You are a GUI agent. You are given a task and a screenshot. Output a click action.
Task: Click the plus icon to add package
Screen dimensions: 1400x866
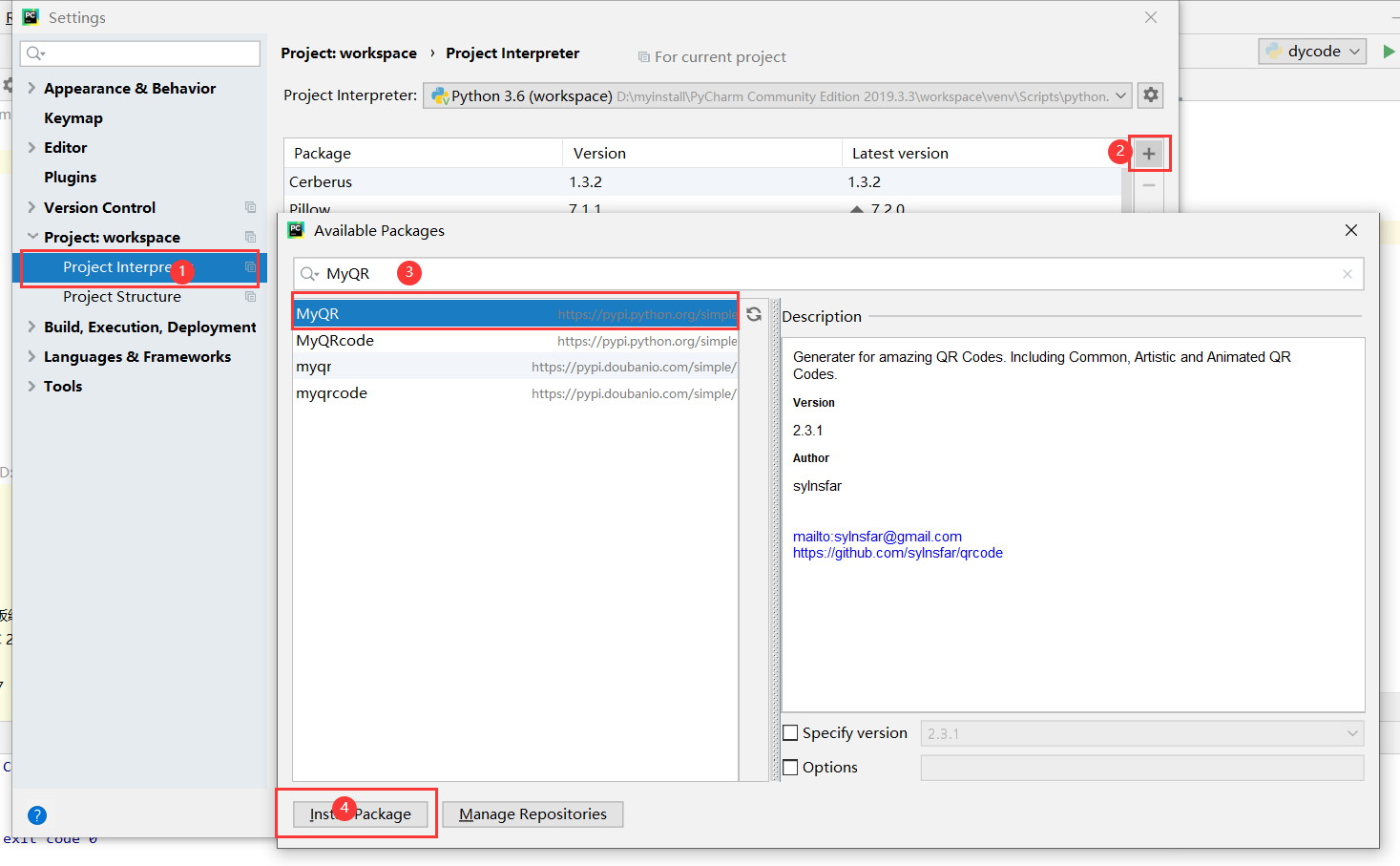click(1149, 153)
